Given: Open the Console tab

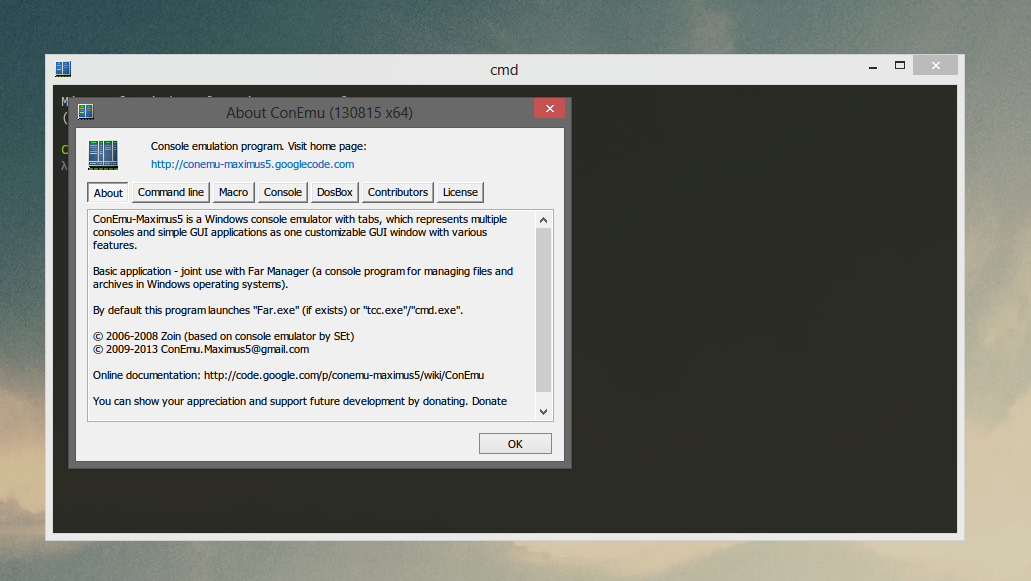Looking at the screenshot, I should tap(283, 192).
